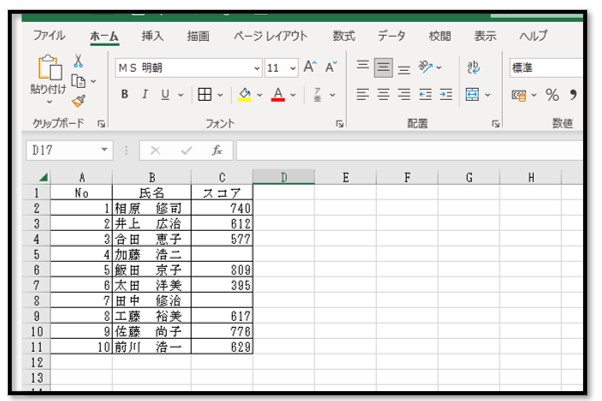
Task: Toggle bold formatting
Action: coord(124,94)
